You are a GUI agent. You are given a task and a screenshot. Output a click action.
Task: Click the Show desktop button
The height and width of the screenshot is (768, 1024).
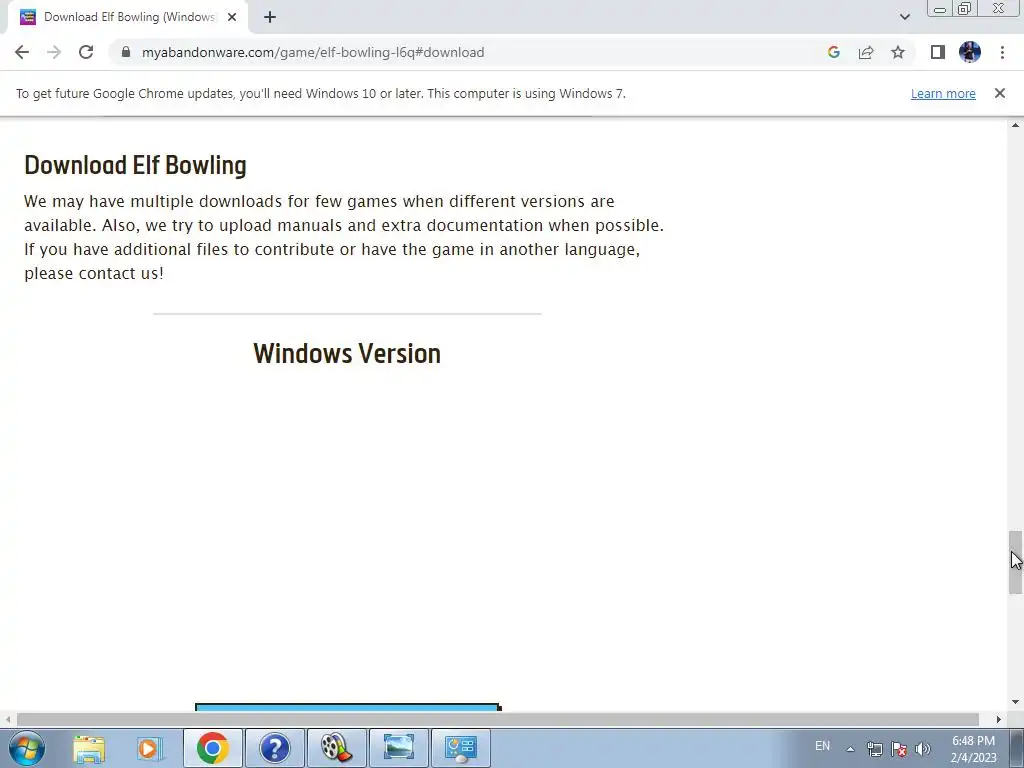click(1016, 748)
